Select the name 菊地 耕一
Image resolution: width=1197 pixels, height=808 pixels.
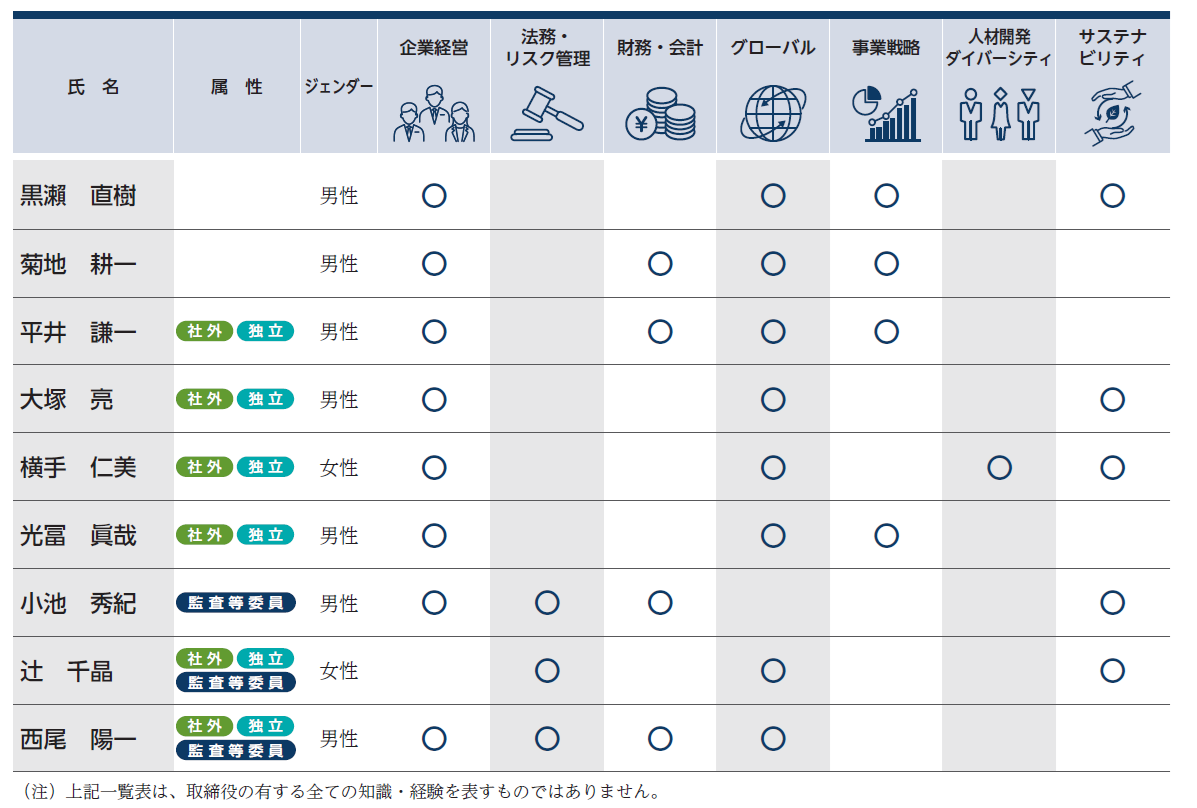click(x=78, y=263)
